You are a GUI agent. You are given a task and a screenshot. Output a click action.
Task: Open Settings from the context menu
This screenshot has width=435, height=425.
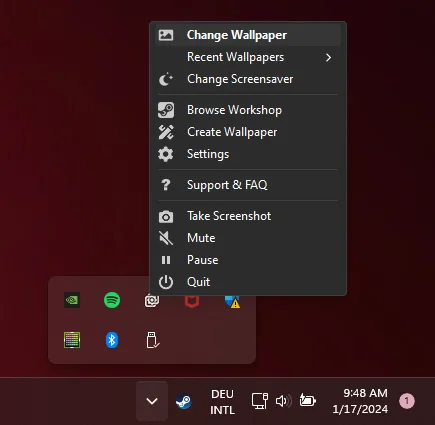248,154
